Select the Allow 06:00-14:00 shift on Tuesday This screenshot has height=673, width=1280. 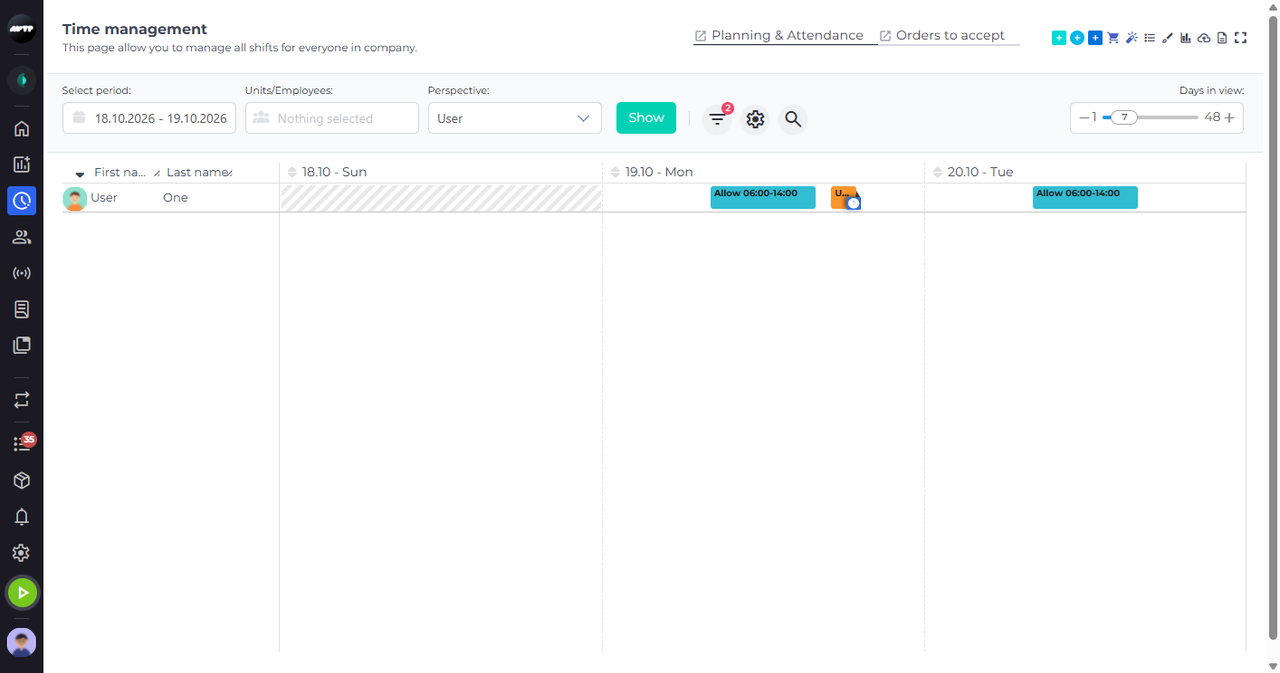[1085, 197]
